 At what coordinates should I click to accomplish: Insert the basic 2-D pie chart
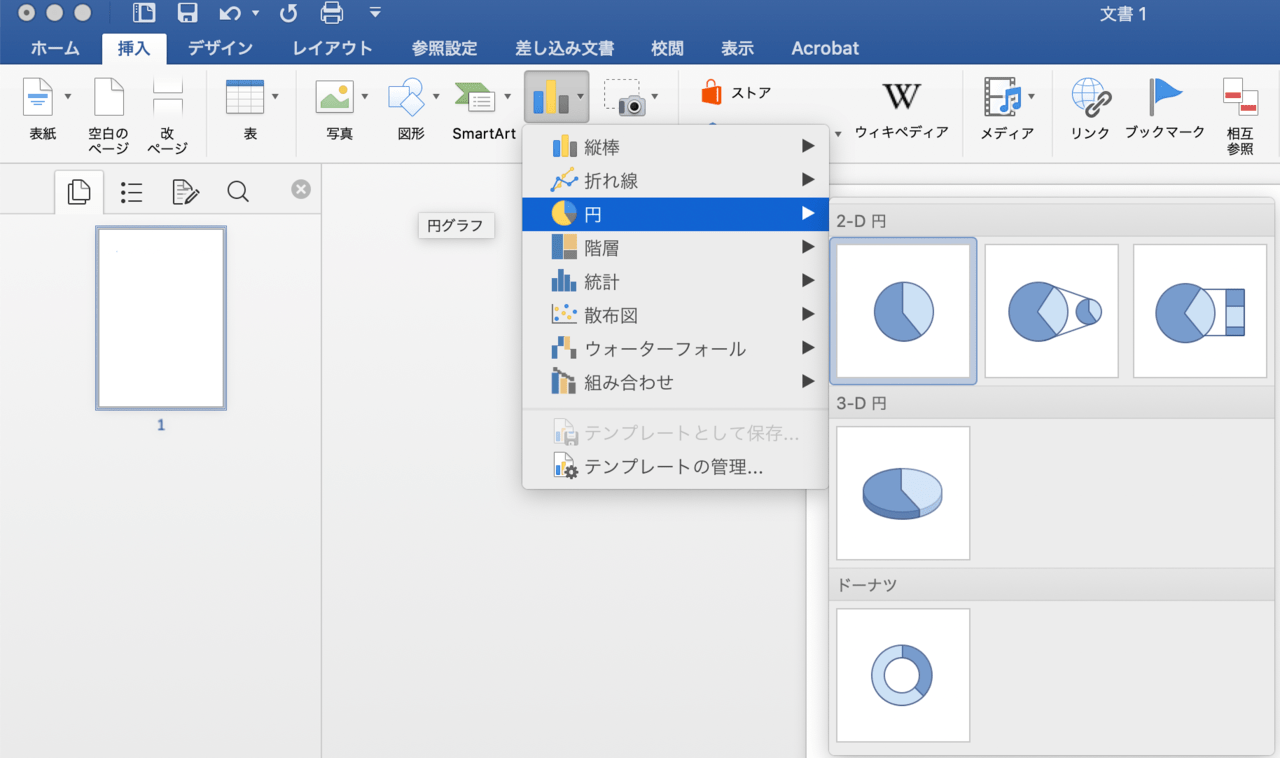pos(903,311)
